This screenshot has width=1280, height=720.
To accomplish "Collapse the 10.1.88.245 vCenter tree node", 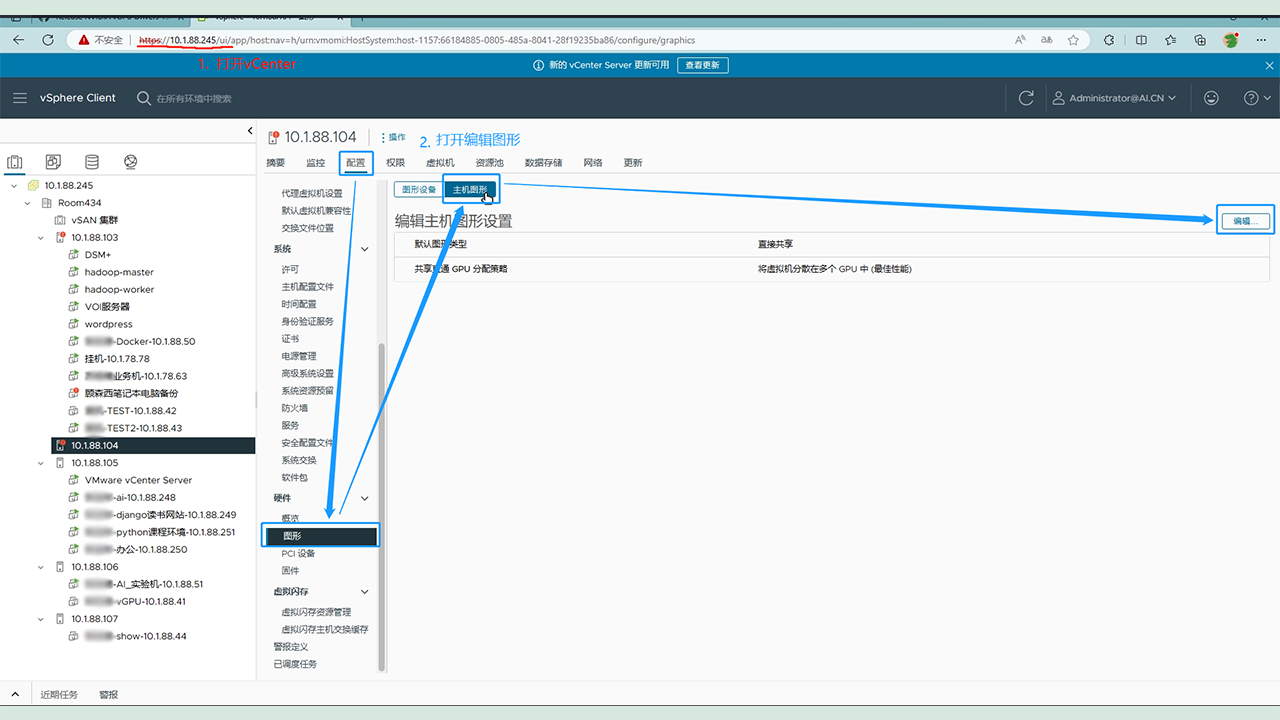I will (15, 185).
